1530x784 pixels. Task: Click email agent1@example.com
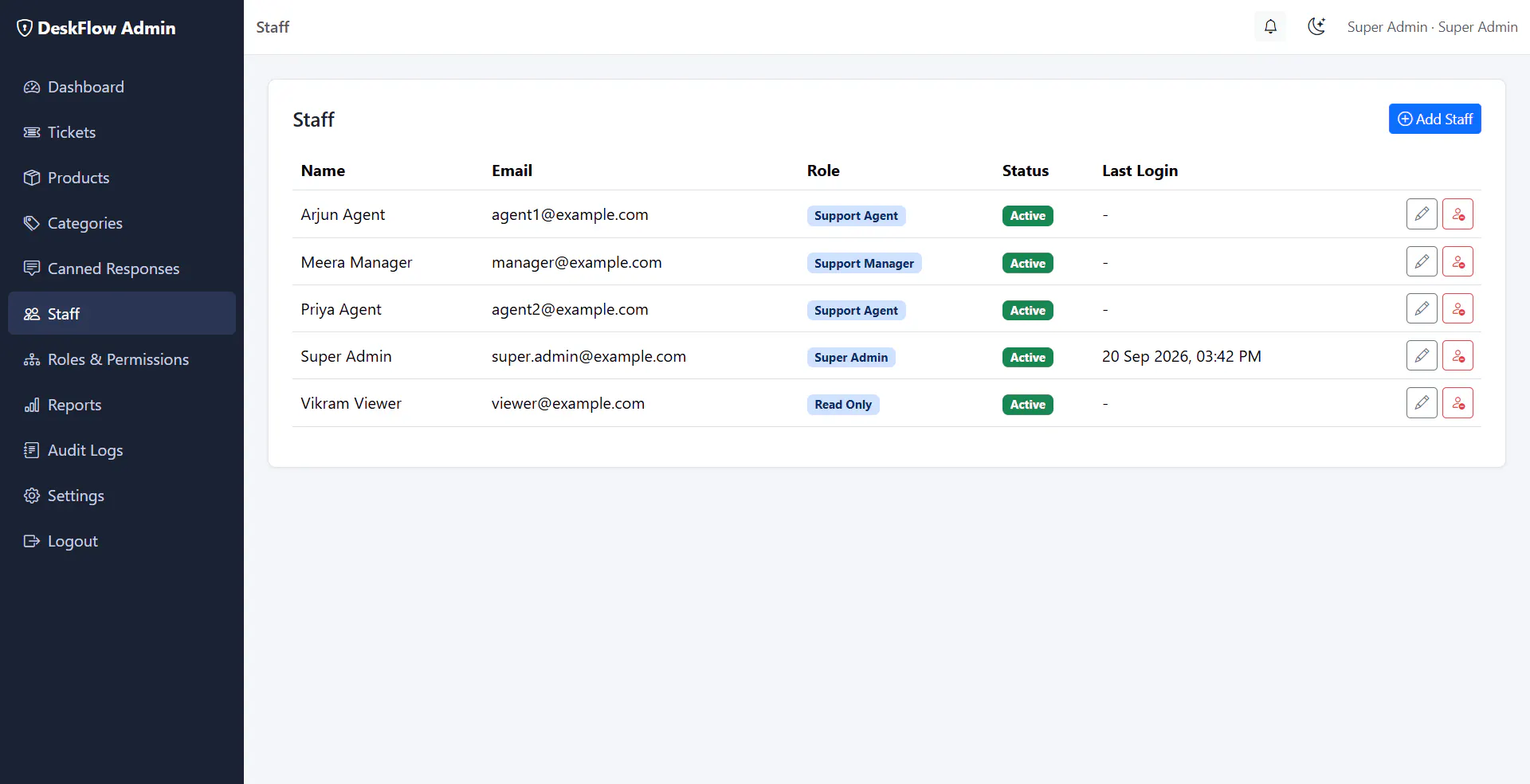(x=570, y=214)
